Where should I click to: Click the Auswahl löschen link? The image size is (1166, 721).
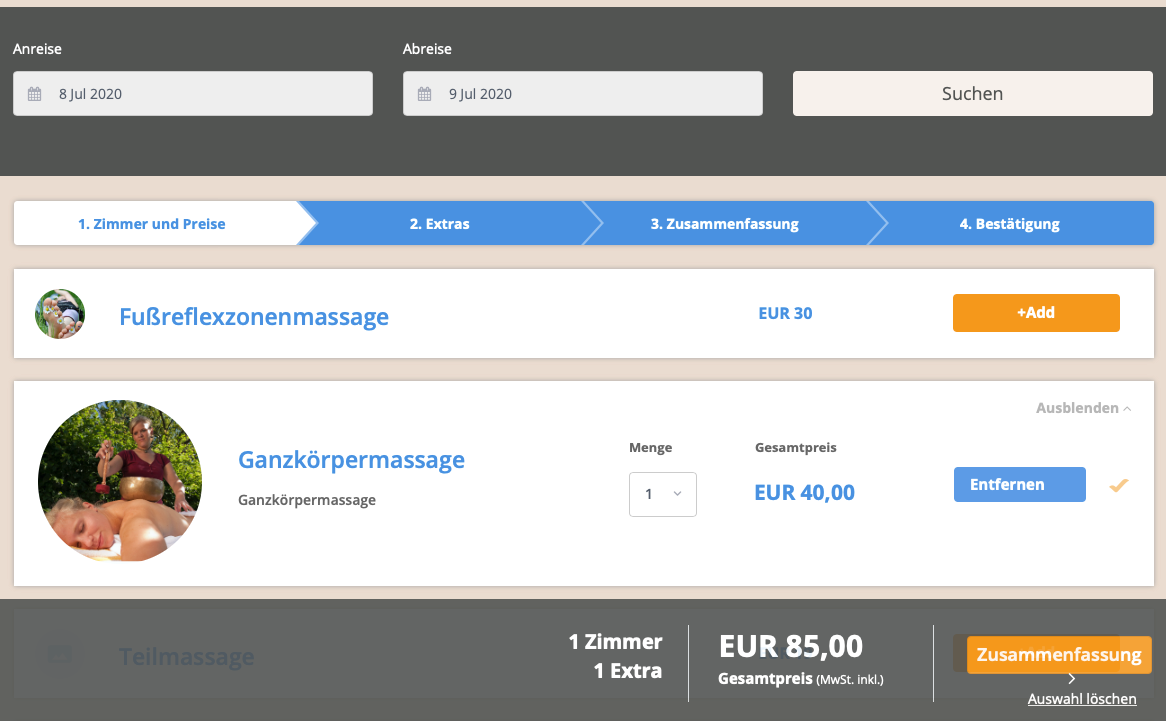pos(1081,699)
